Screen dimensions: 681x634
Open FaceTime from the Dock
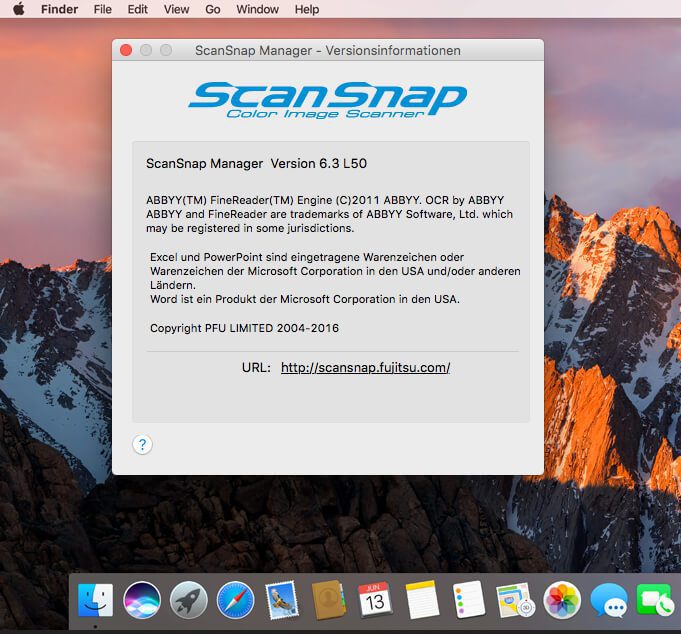point(655,600)
